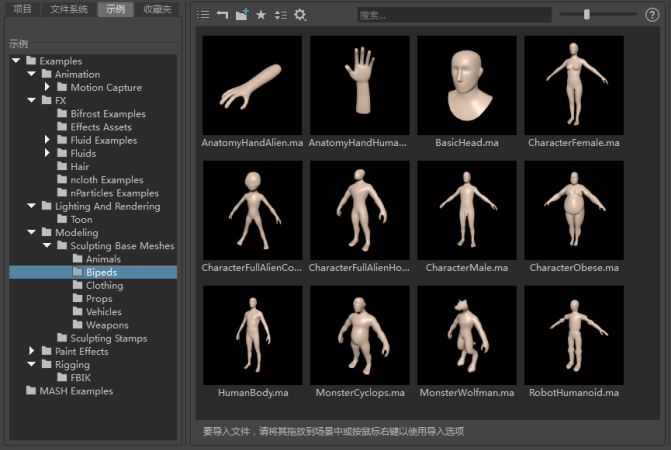This screenshot has height=450, width=671.
Task: Select the Sculpting Stamps folder
Action: click(x=108, y=338)
